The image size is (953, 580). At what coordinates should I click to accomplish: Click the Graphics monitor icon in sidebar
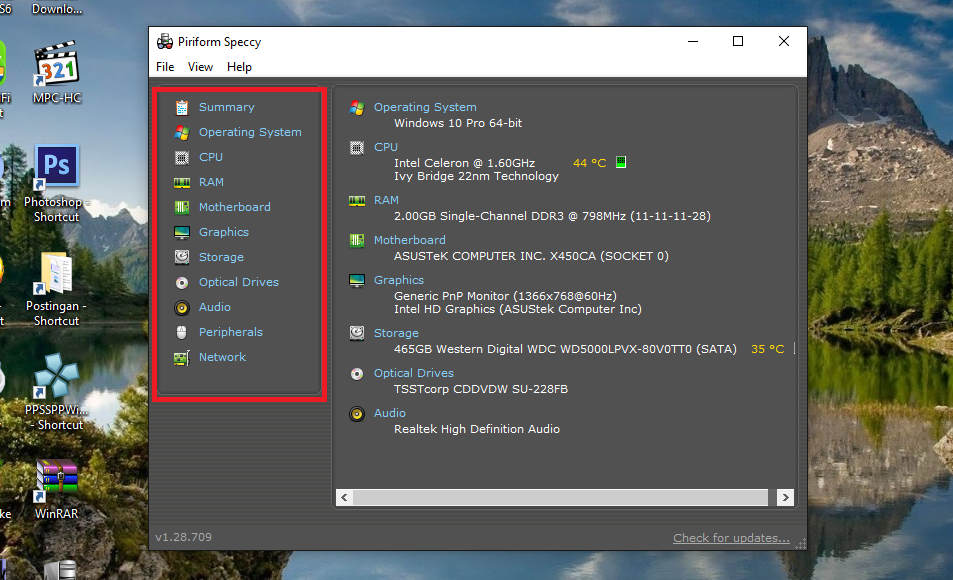point(182,232)
